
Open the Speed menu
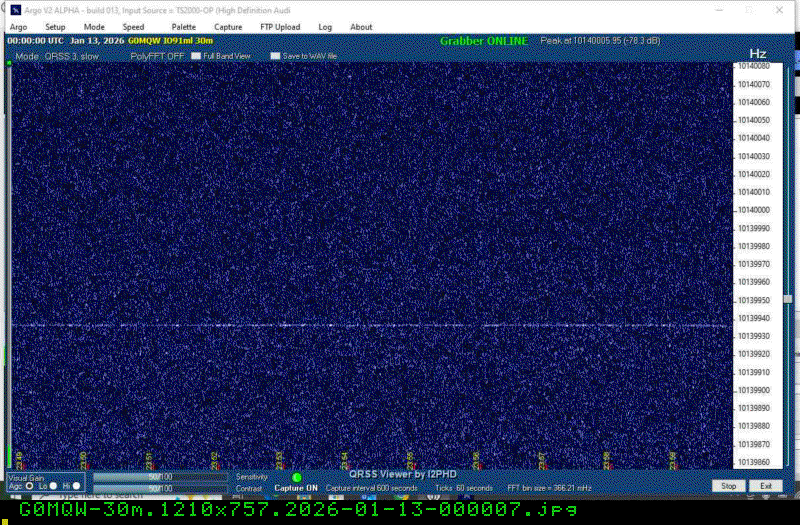(133, 27)
